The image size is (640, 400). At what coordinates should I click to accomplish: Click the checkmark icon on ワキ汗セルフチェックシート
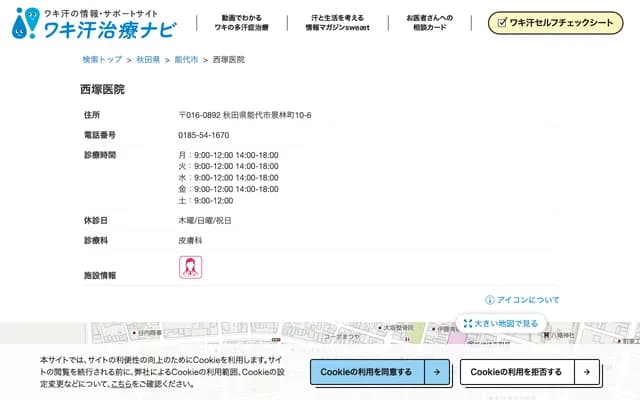[501, 22]
